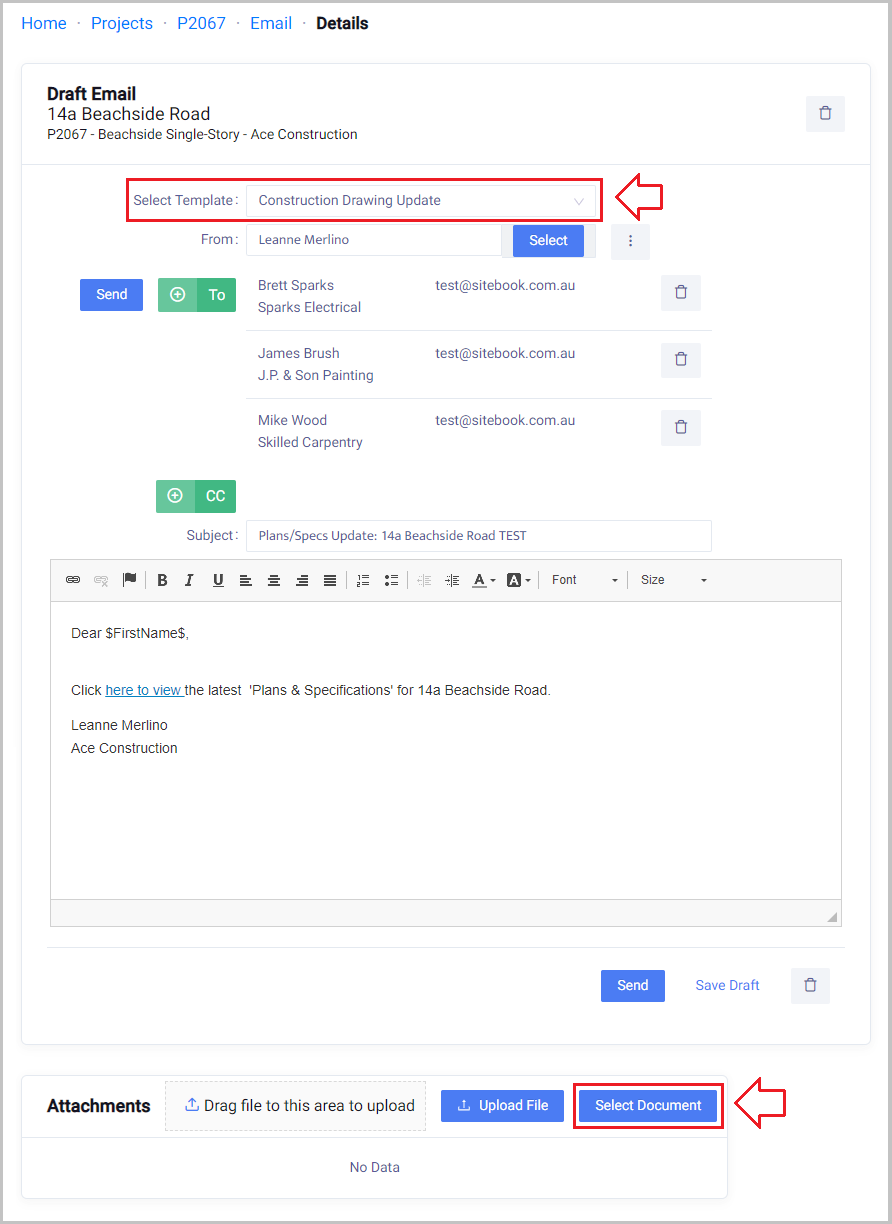Toggle bold formatting in the email editor
The width and height of the screenshot is (892, 1224).
162,580
